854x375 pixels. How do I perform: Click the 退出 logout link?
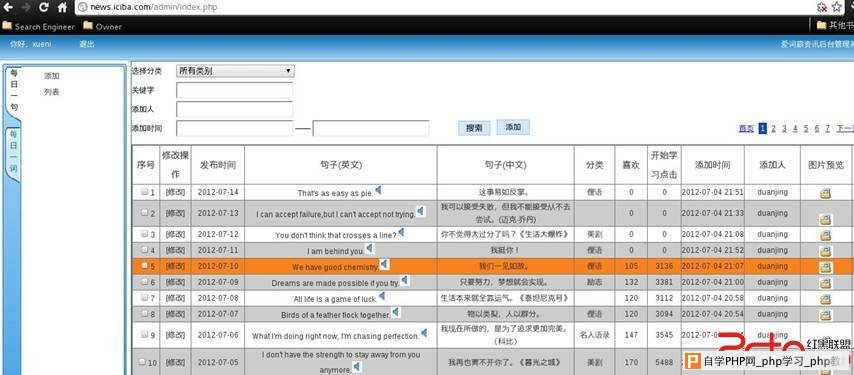click(x=87, y=44)
